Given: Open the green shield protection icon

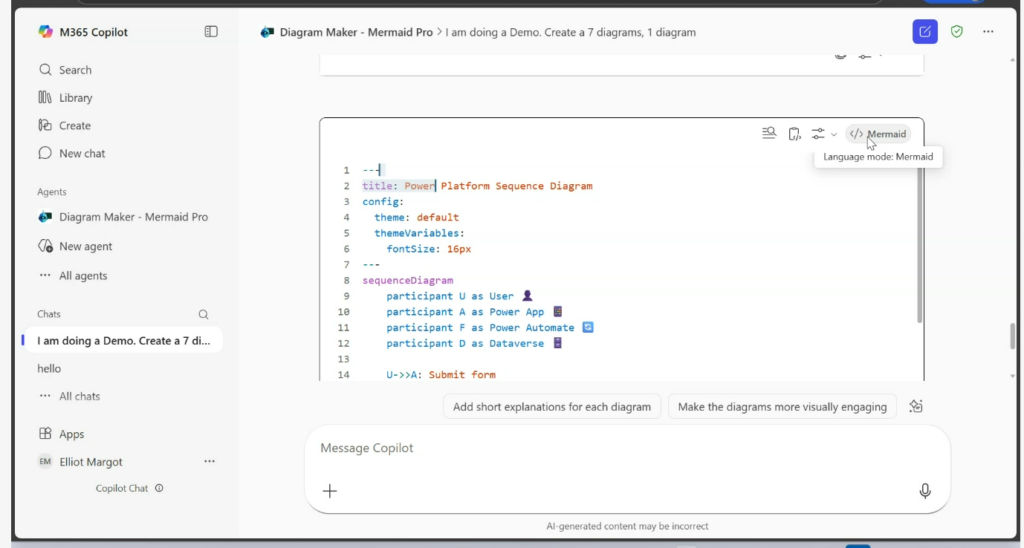Looking at the screenshot, I should [x=957, y=32].
